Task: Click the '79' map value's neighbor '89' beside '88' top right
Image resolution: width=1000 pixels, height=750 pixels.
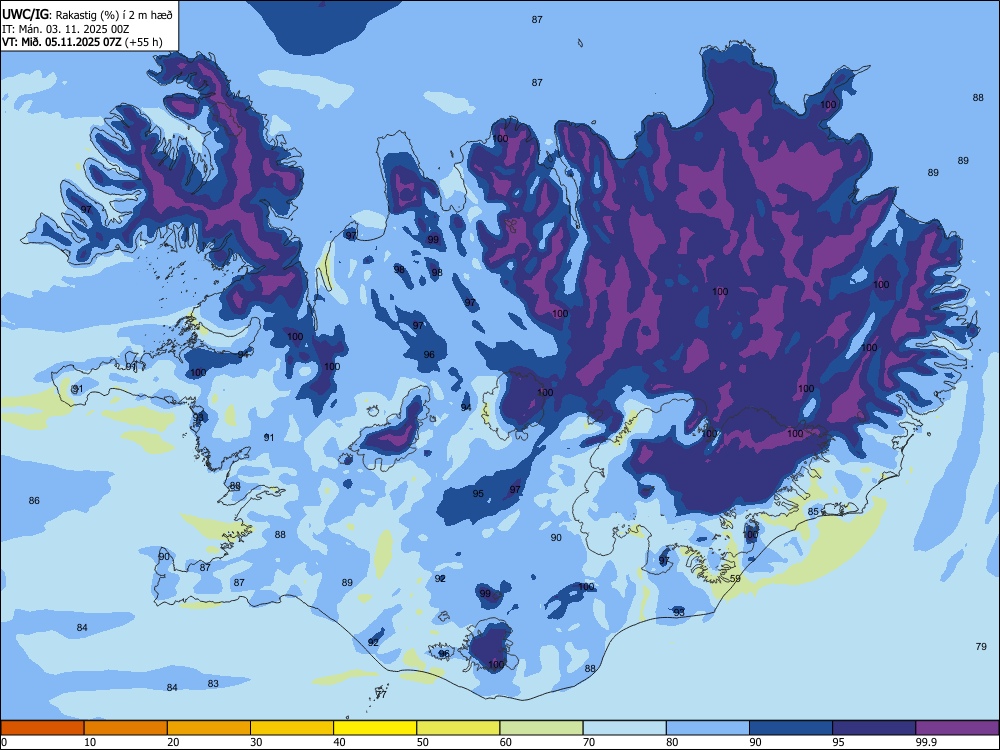Action: [963, 161]
